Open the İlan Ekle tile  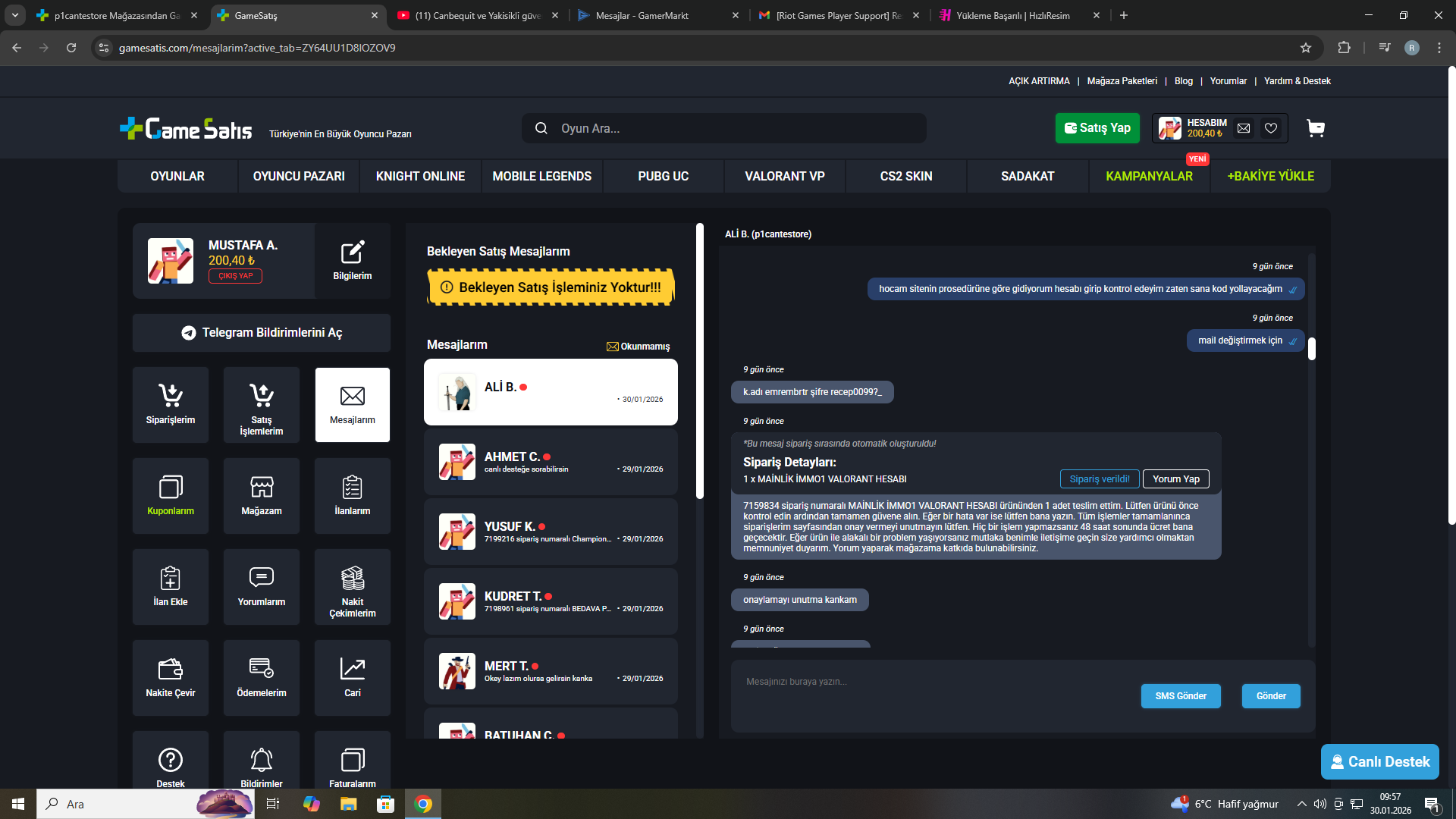(x=171, y=586)
